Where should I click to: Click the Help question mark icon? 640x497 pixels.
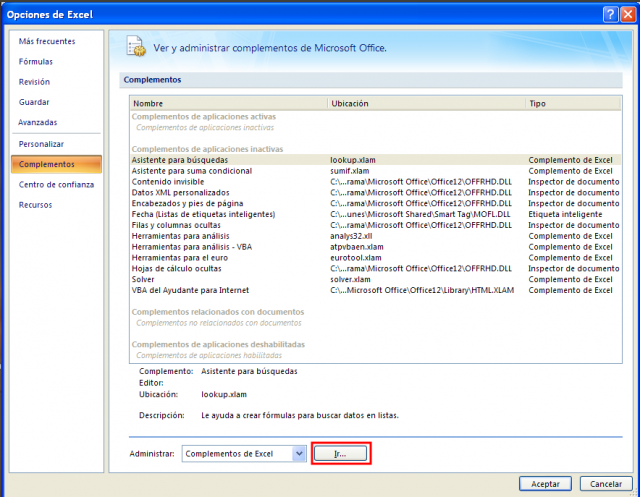point(610,15)
